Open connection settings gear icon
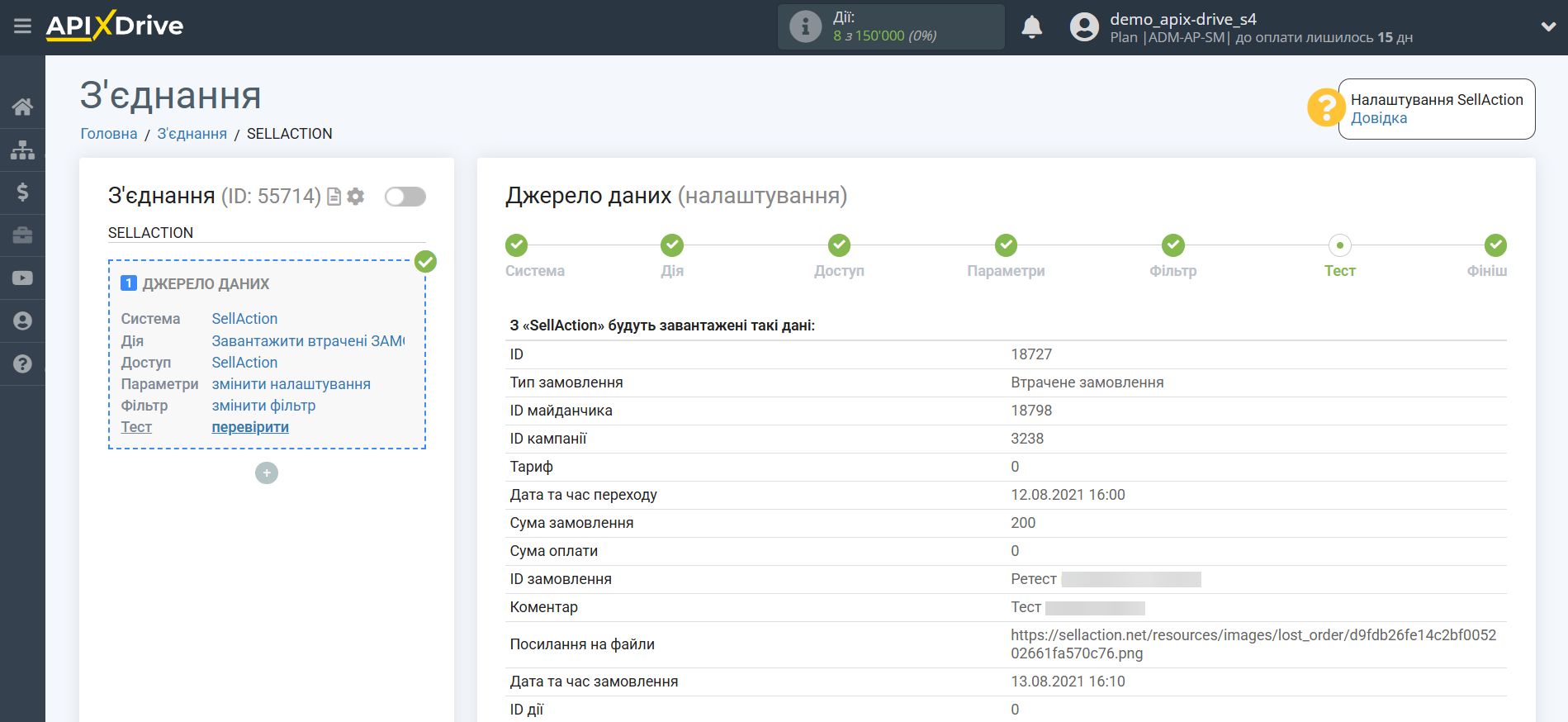 356,197
